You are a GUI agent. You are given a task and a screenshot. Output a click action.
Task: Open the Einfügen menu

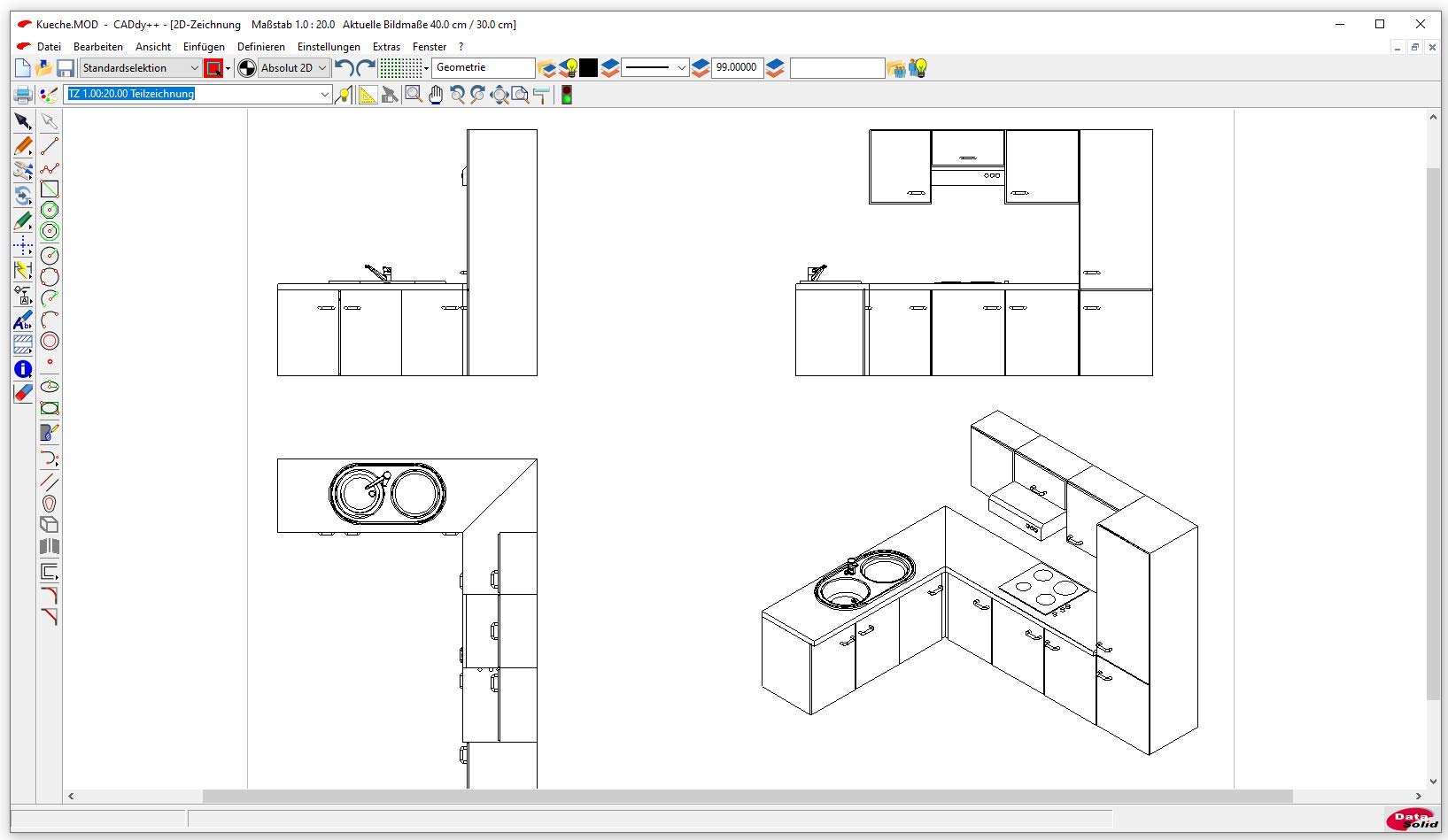(x=204, y=47)
